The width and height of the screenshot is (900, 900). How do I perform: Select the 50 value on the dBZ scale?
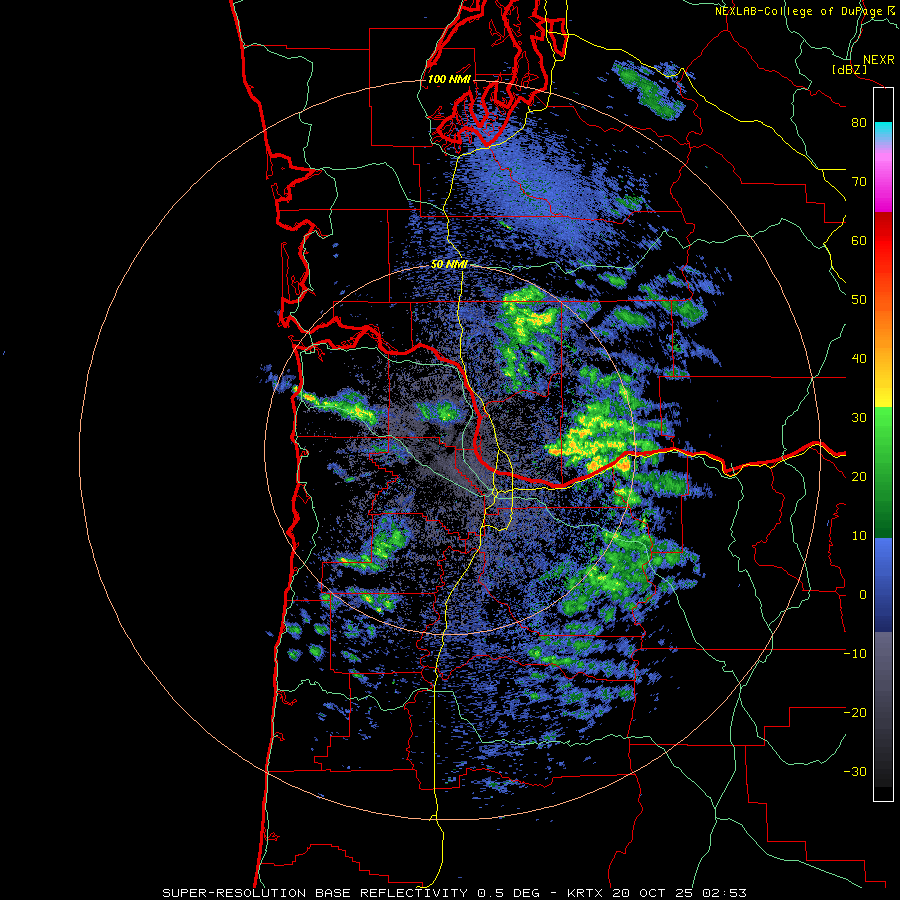pos(859,300)
